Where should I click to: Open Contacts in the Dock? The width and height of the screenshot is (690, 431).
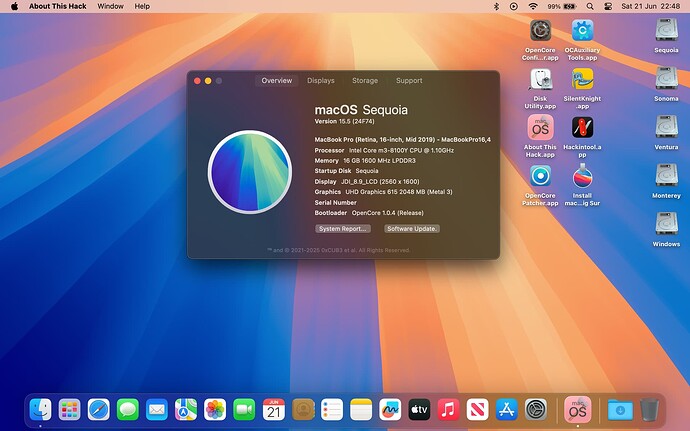click(303, 410)
